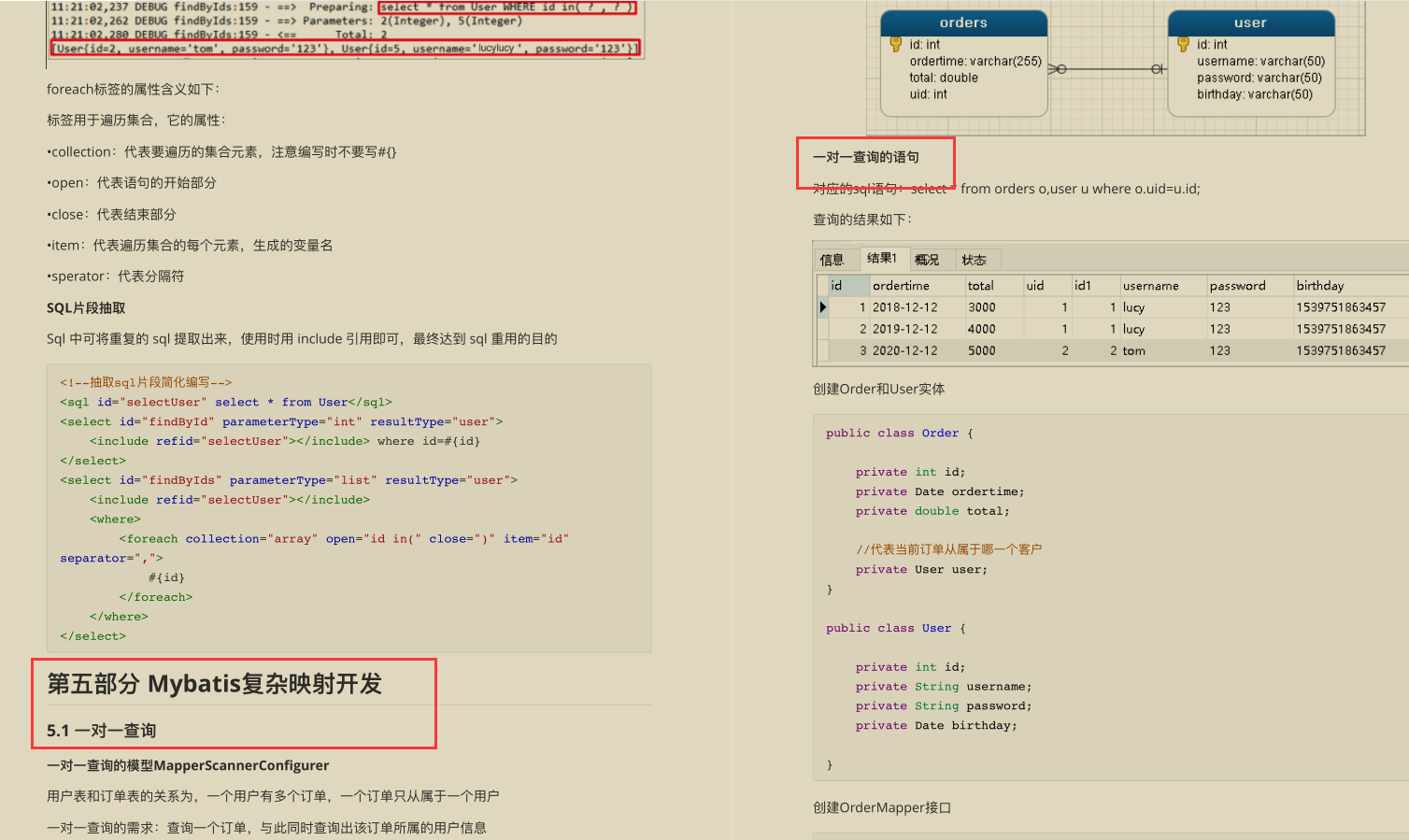Click the private Date birthday; line
1409x840 pixels.
pyautogui.click(x=936, y=726)
